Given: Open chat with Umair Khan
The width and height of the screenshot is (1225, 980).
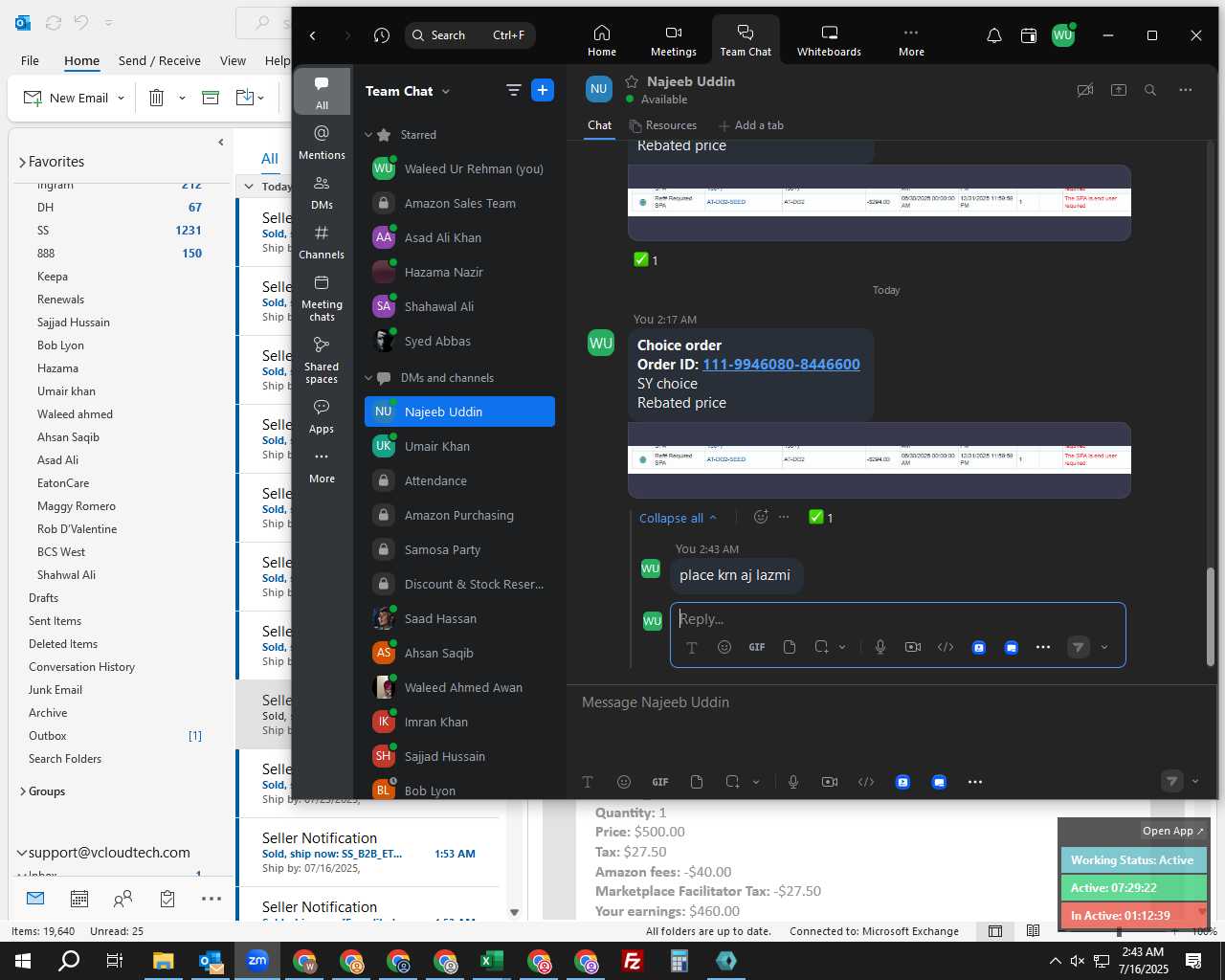Looking at the screenshot, I should click(459, 446).
